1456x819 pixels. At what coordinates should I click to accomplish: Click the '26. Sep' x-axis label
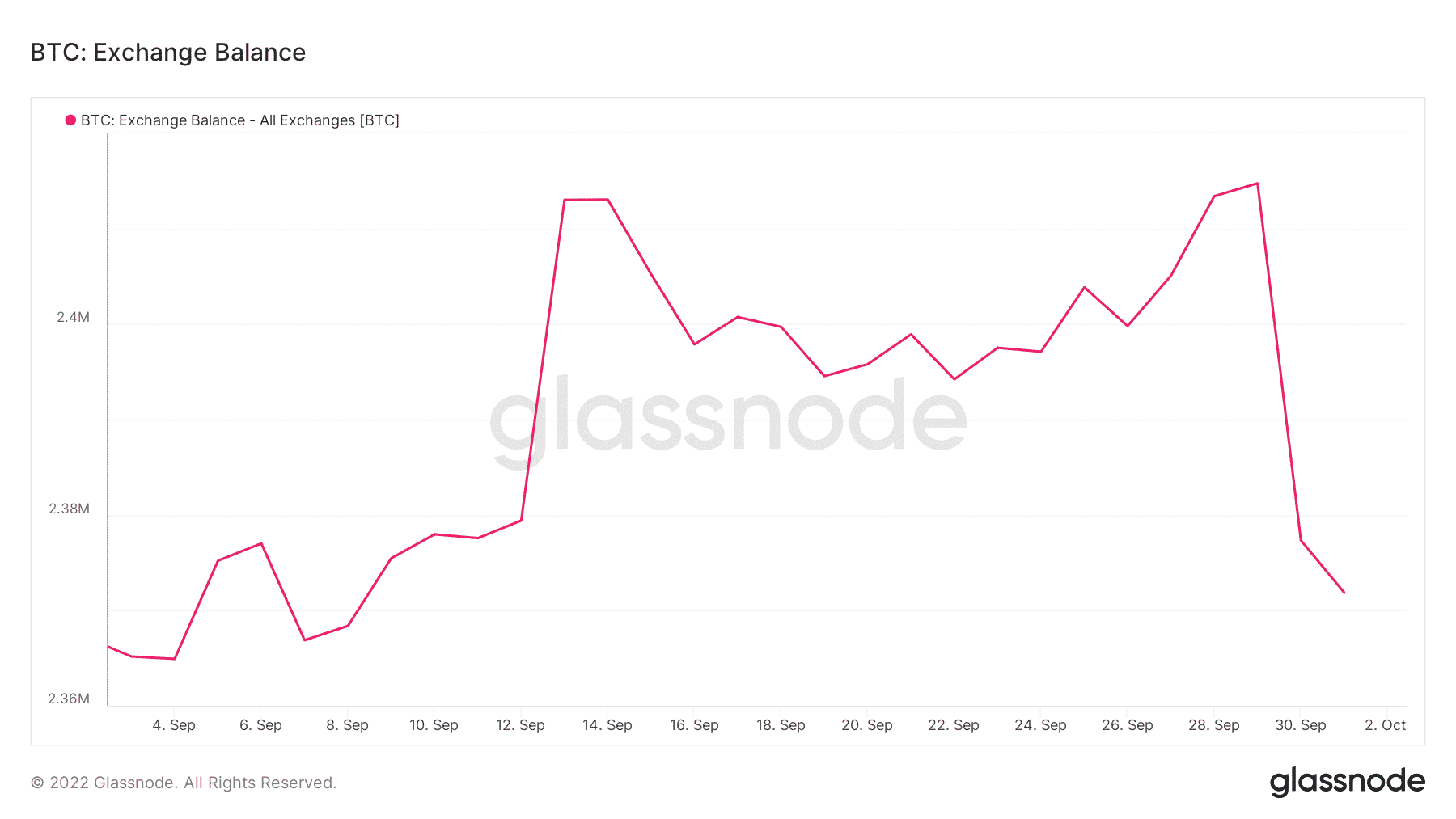(1128, 725)
